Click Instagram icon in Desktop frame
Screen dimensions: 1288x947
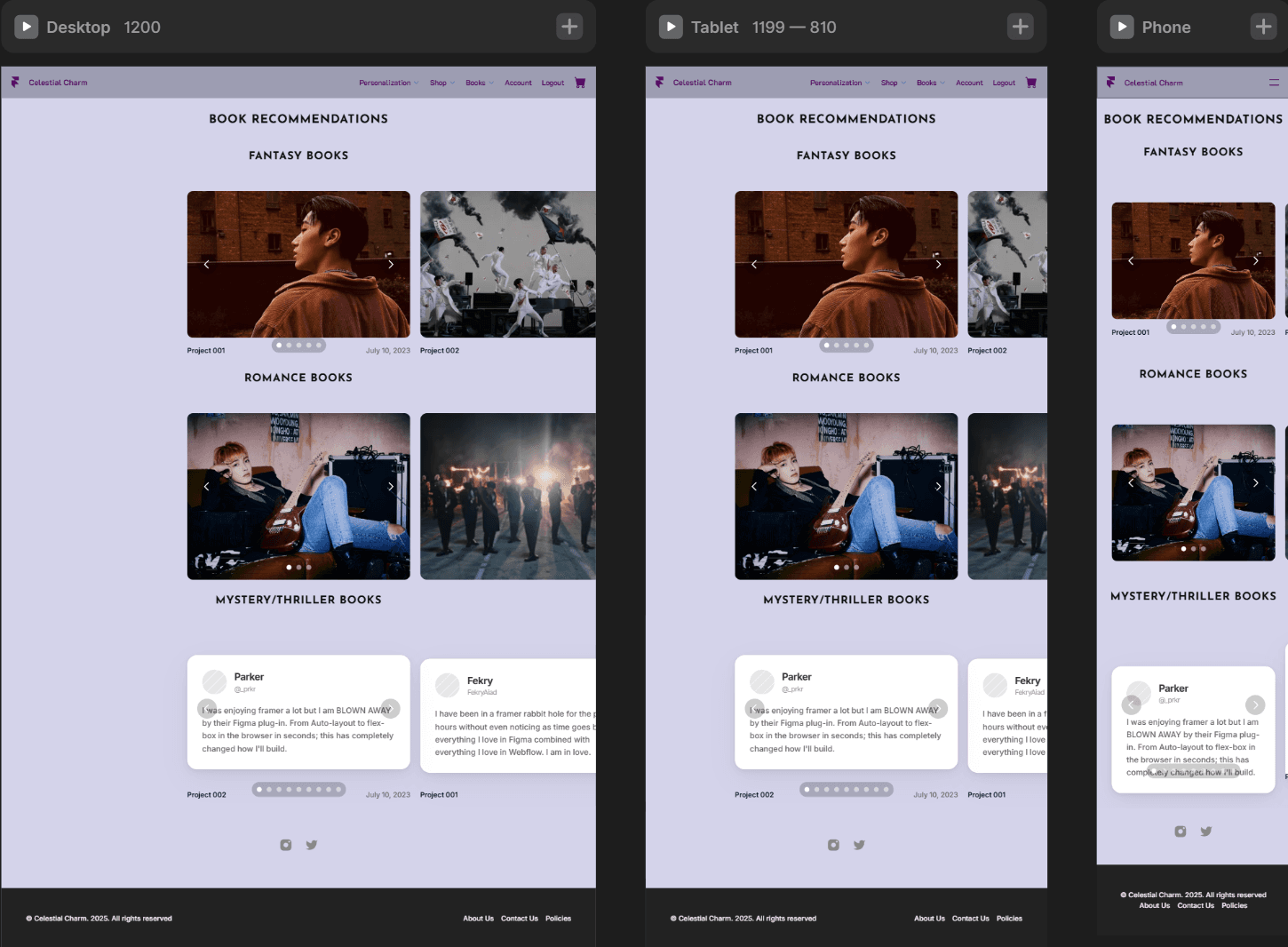tap(286, 845)
